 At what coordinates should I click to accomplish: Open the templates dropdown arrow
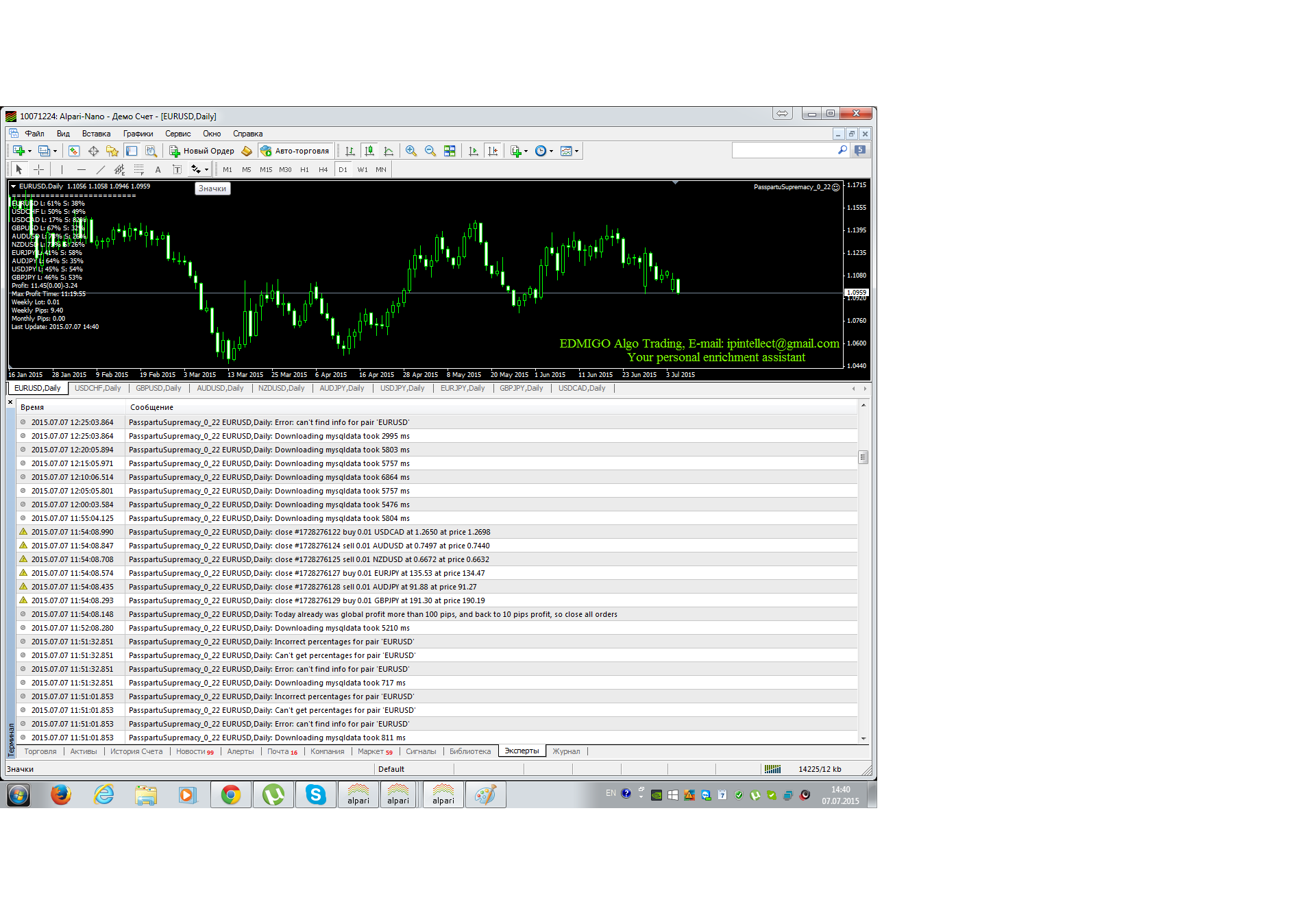tap(577, 151)
